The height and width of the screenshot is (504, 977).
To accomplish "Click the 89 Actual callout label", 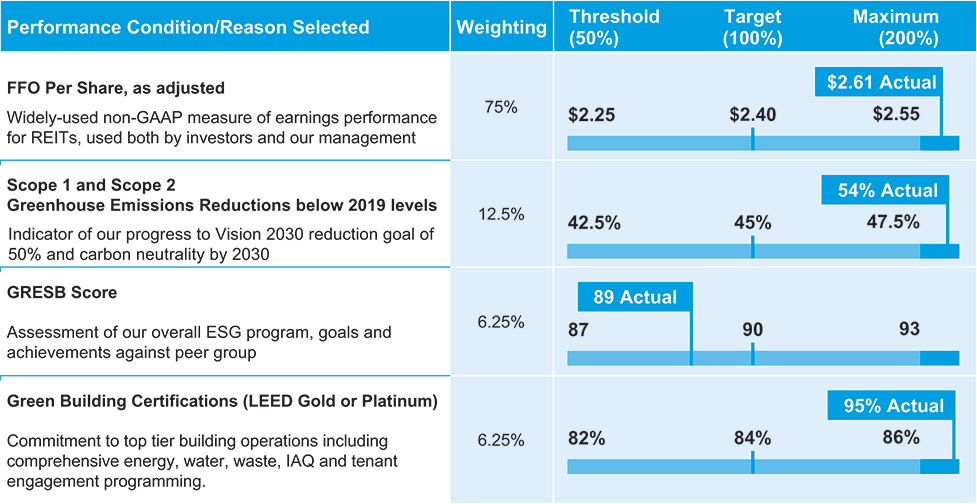I will (634, 297).
